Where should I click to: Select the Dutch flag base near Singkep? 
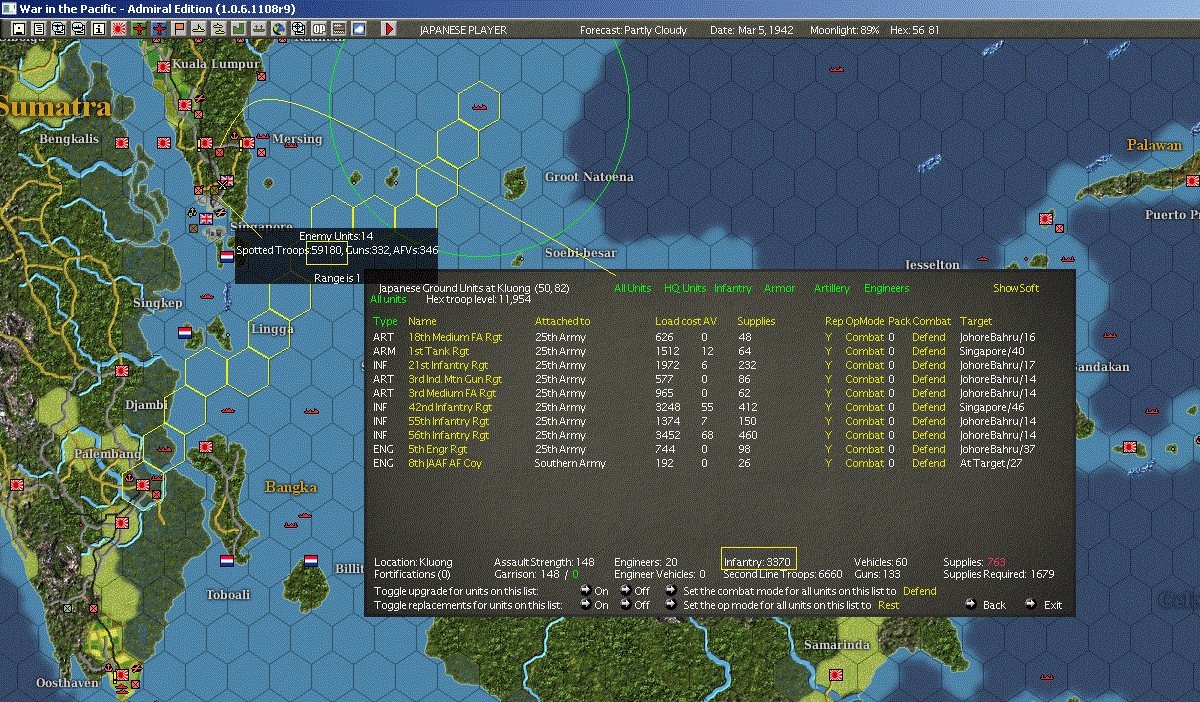click(185, 333)
